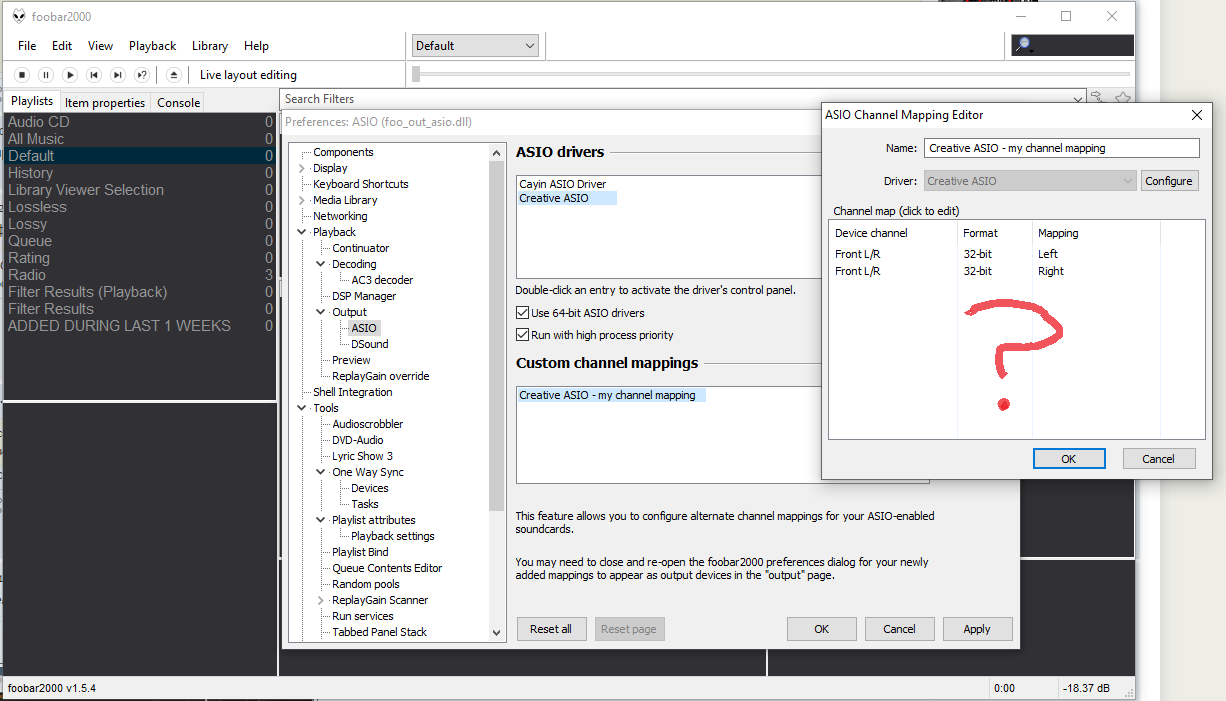Collapse the Playlist attributes branch arrow
Screen dimensions: 1226x701
point(321,520)
